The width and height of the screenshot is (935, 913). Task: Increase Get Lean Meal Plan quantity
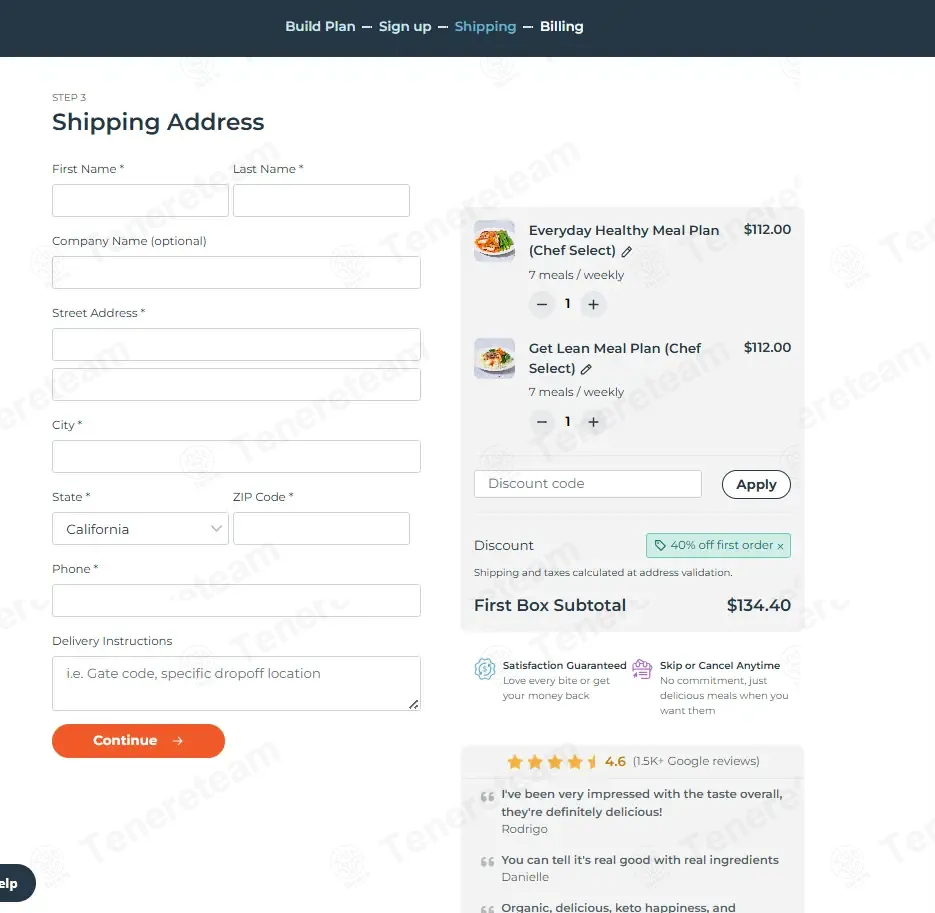pos(593,422)
